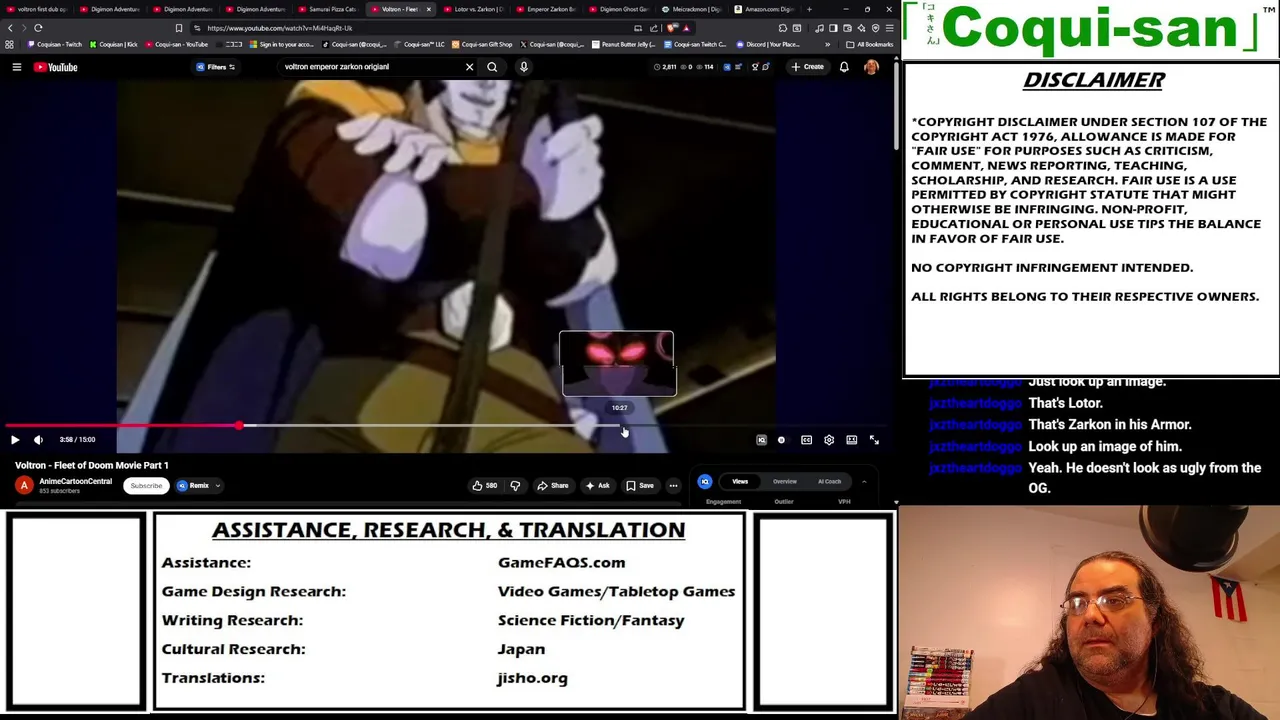Click the video title Voltron - Fleet of Doom
The image size is (1280, 720).
click(92, 465)
